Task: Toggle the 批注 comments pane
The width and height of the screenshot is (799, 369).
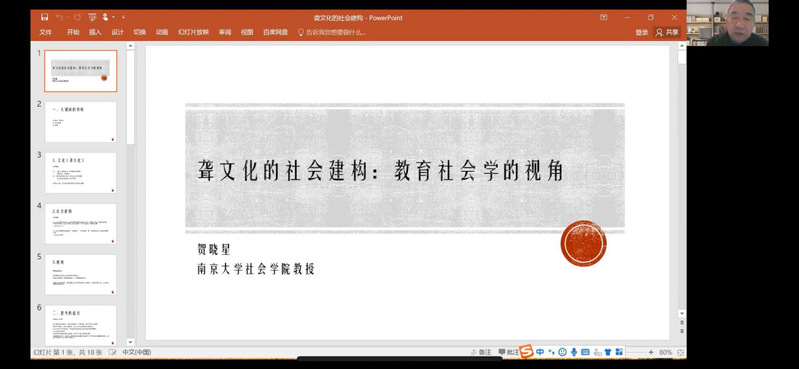Action: (508, 352)
